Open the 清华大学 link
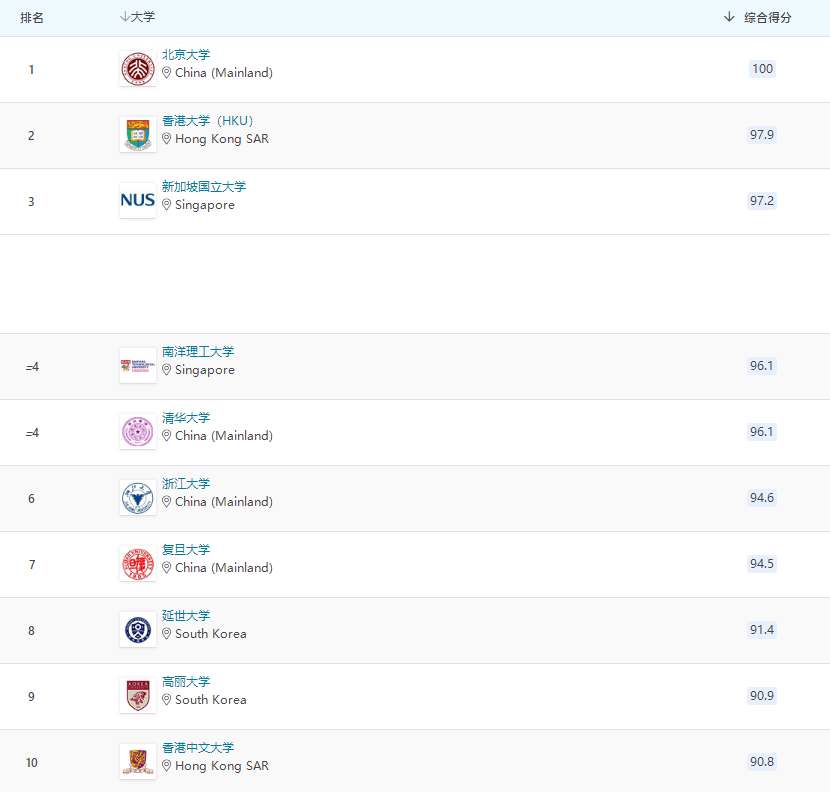 186,418
